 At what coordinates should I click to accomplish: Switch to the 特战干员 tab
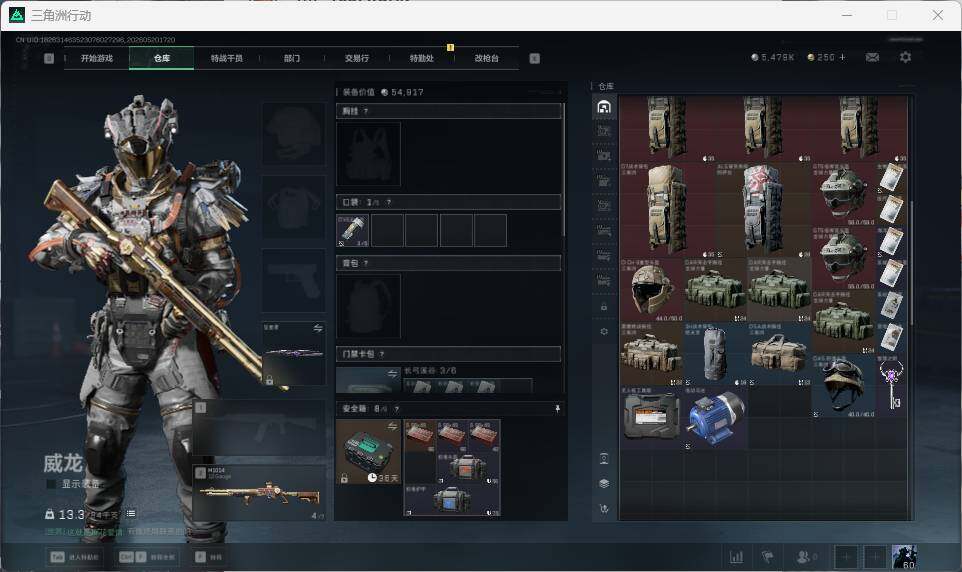(x=226, y=58)
